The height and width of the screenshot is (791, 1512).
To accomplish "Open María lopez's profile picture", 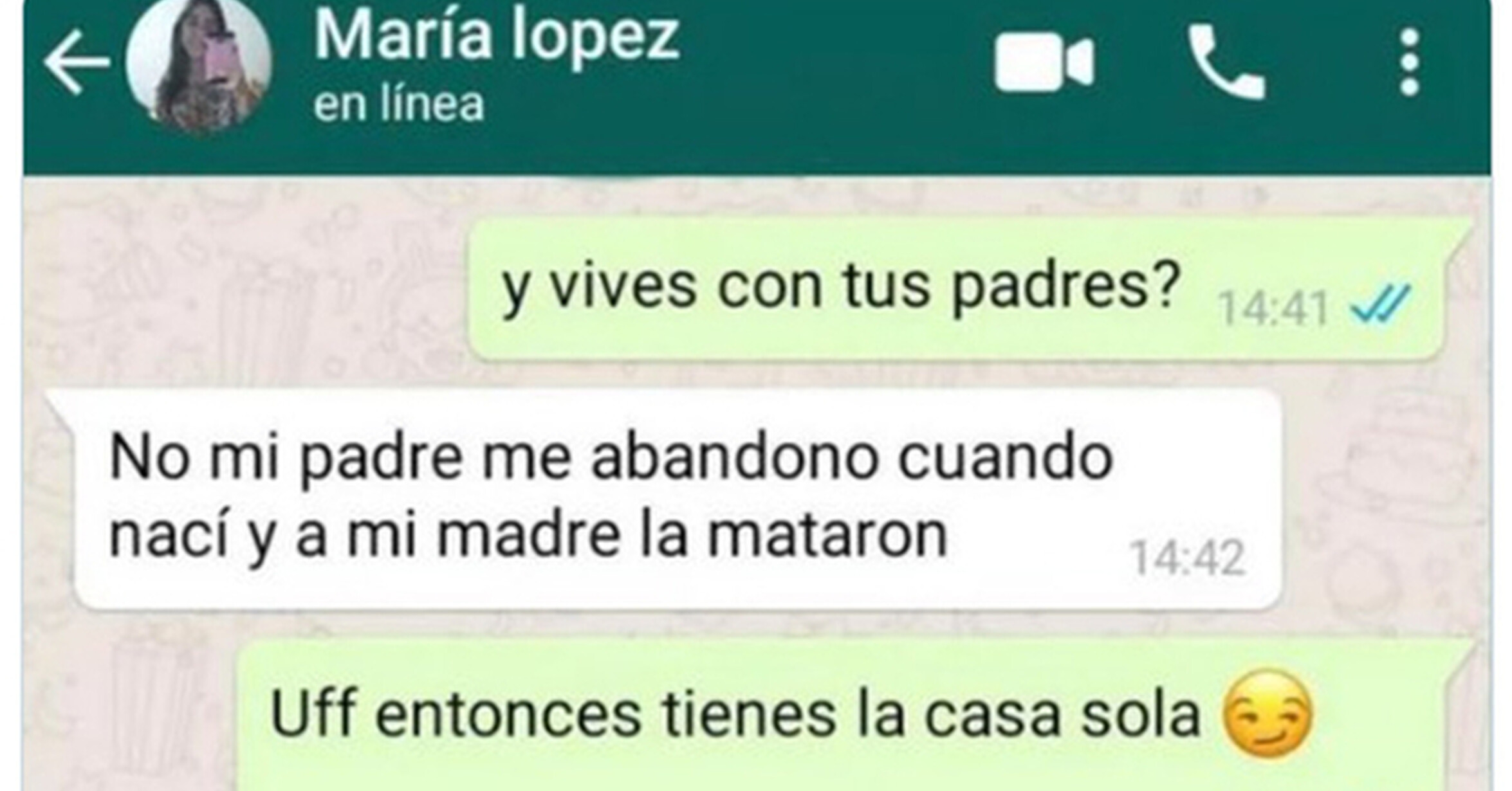I will [x=199, y=63].
